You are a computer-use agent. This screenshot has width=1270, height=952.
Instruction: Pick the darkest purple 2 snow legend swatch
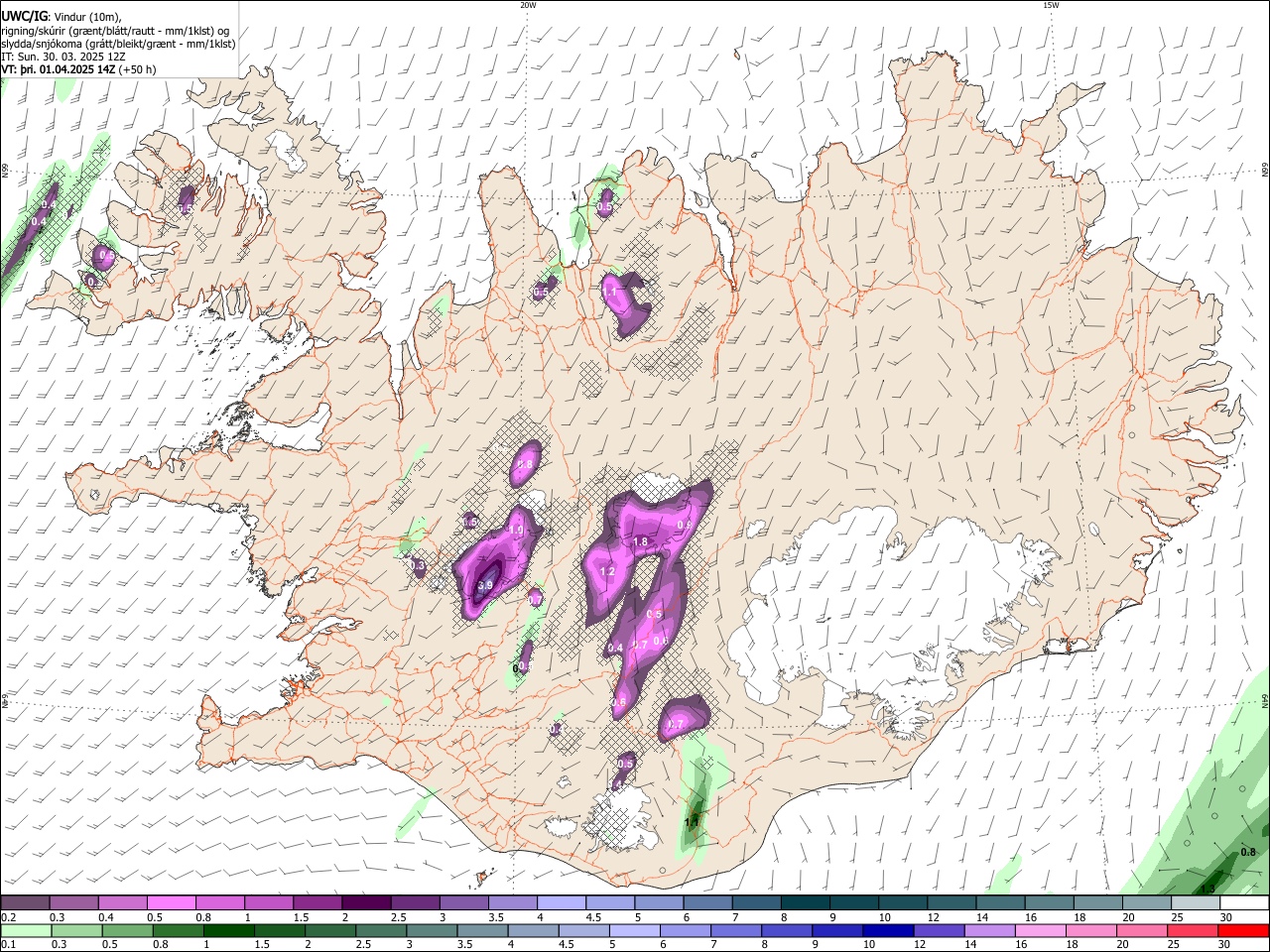coord(366,903)
